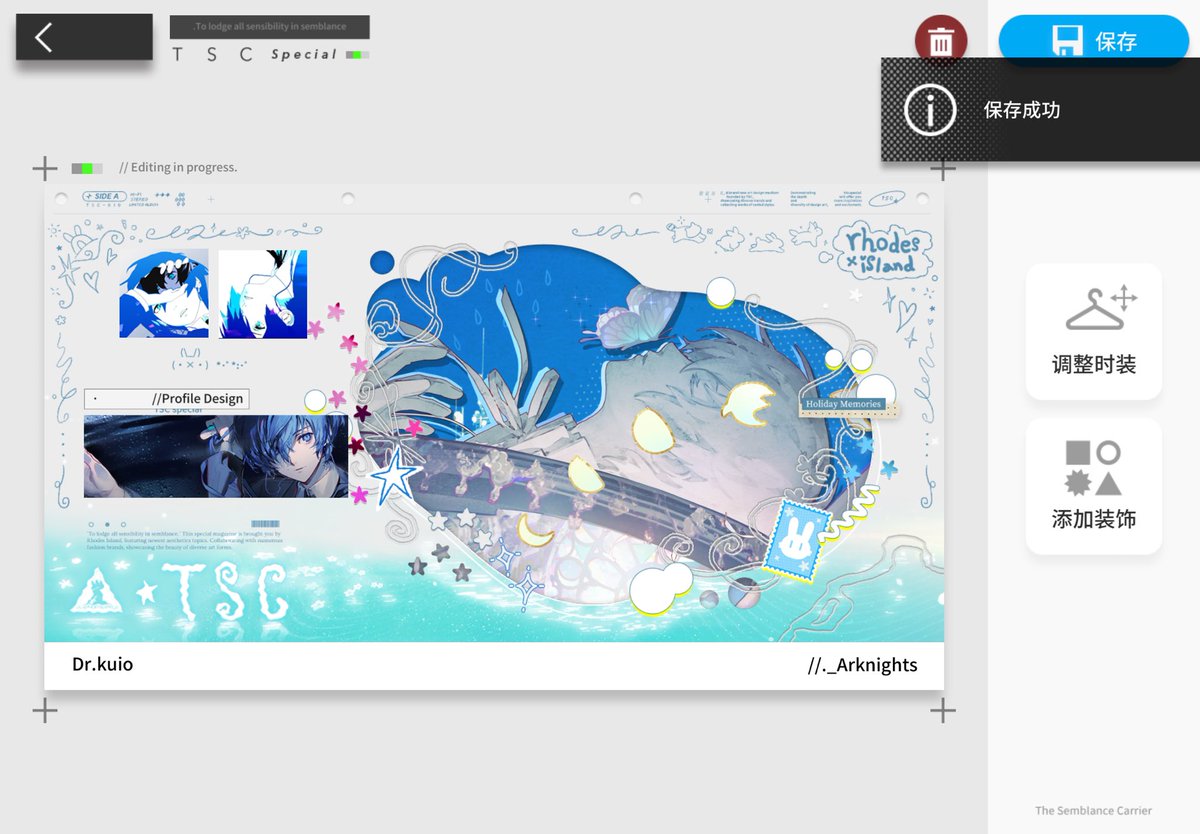
Task: Select the blue rabbit stamp sticker
Action: tap(797, 541)
